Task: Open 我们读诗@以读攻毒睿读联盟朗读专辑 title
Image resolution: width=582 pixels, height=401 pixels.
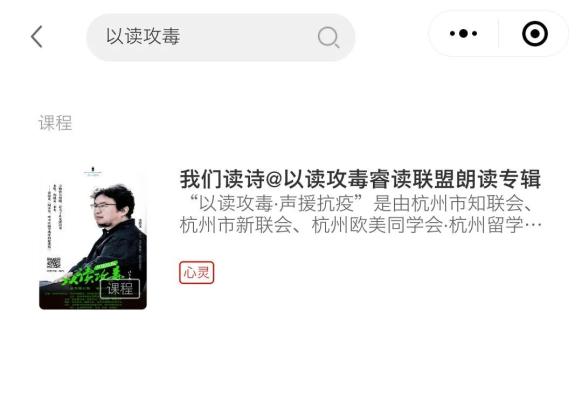Action: pyautogui.click(x=360, y=179)
